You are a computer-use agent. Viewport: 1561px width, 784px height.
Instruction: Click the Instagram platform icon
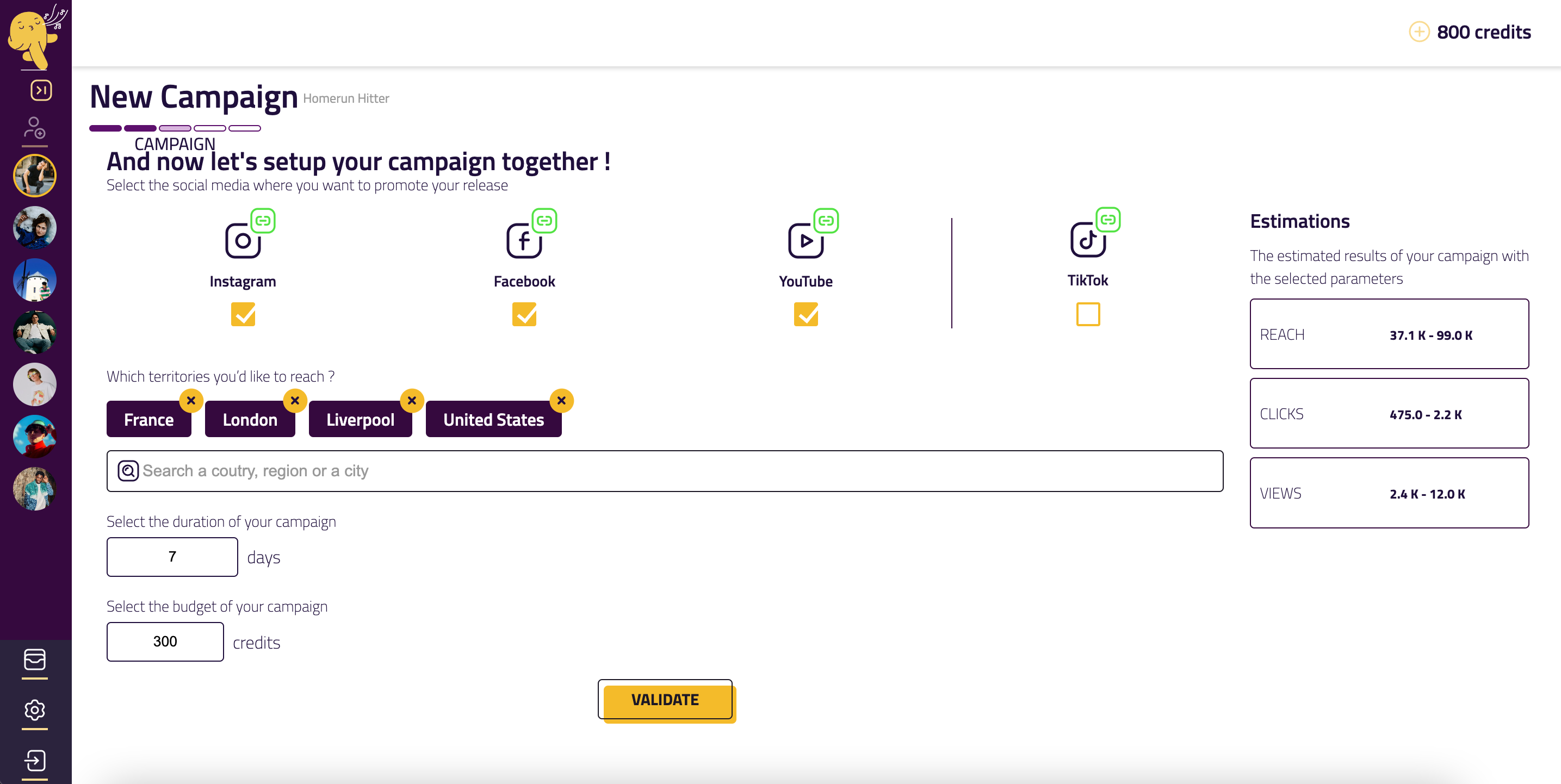(x=243, y=240)
